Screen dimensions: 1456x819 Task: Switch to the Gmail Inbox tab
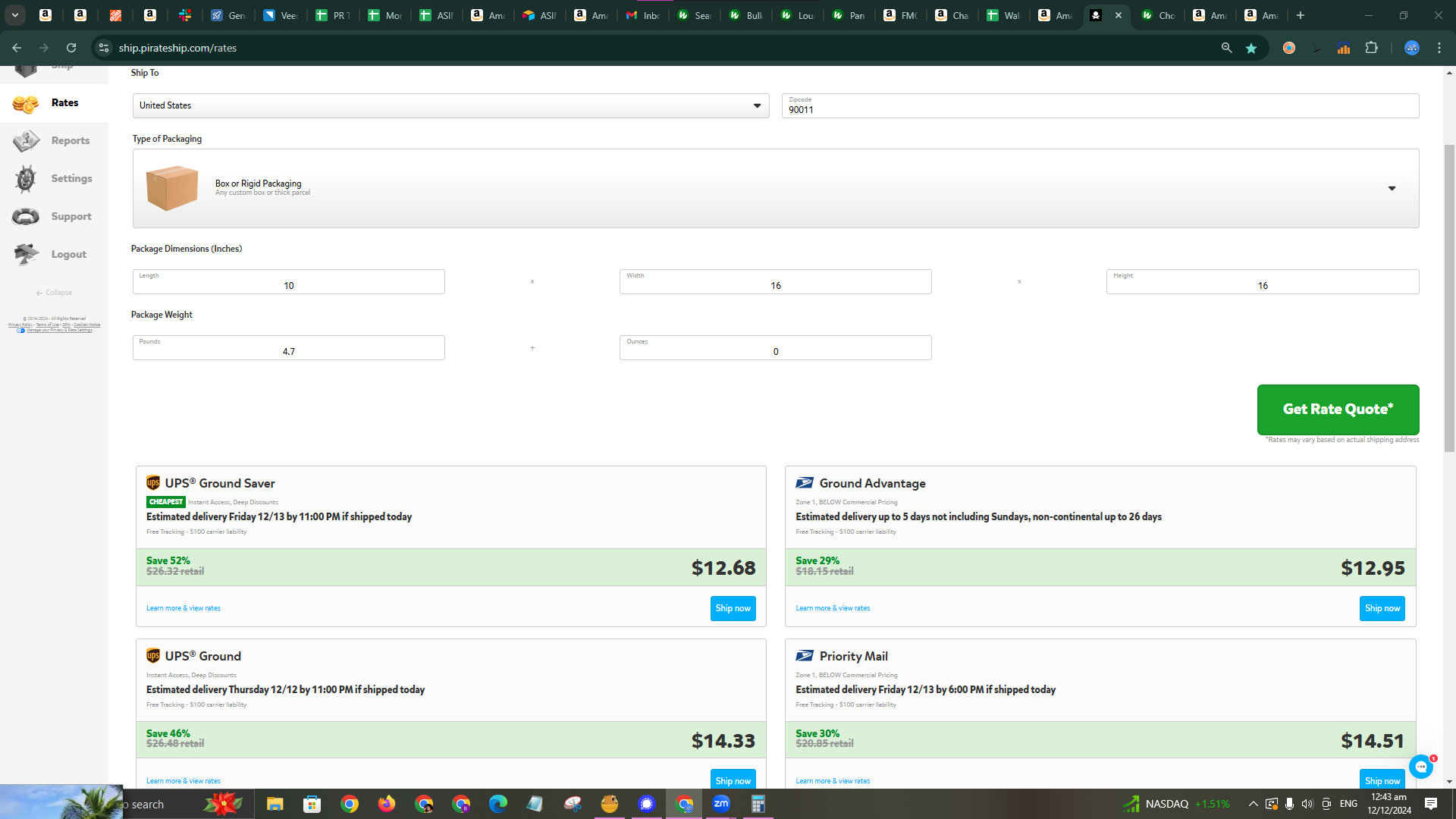click(x=642, y=15)
